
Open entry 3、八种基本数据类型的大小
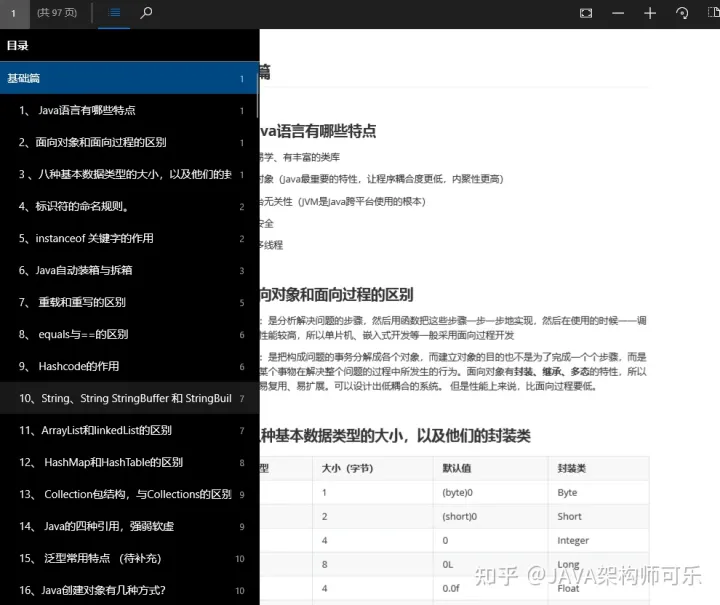(129, 174)
